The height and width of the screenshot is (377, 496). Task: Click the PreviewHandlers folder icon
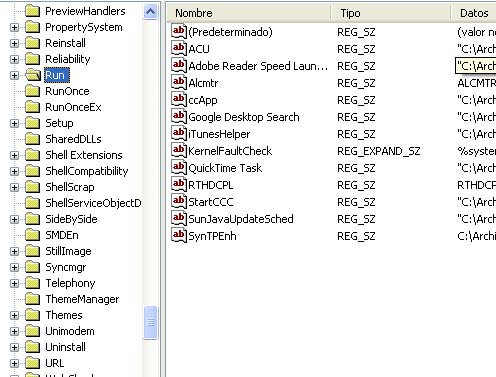(x=33, y=11)
